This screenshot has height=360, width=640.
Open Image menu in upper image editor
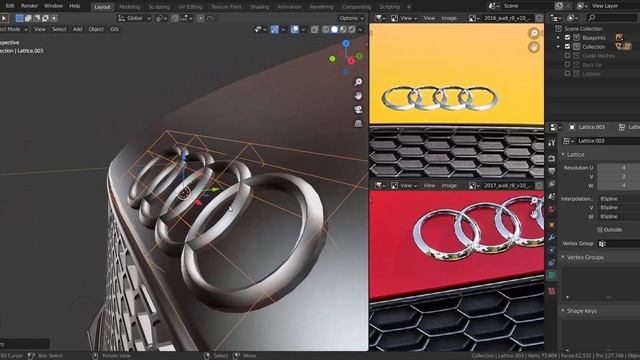[x=449, y=18]
